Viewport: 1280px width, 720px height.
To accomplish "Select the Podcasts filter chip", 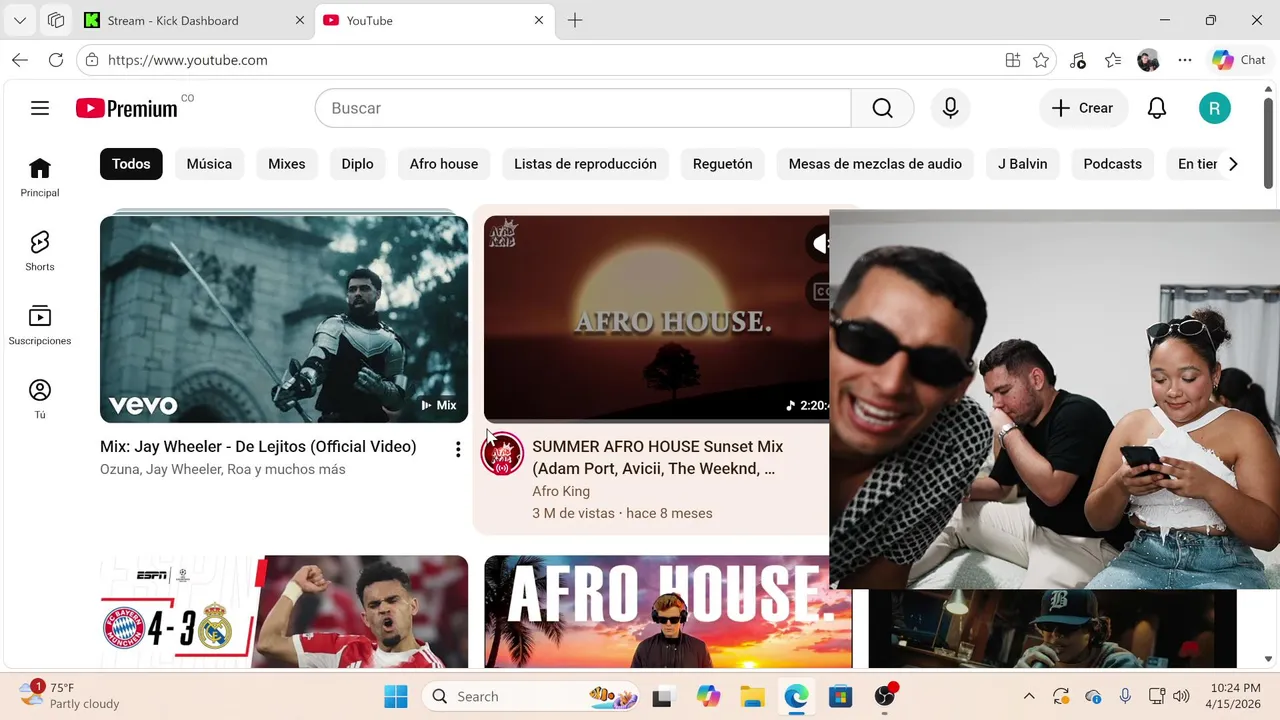I will (1113, 164).
